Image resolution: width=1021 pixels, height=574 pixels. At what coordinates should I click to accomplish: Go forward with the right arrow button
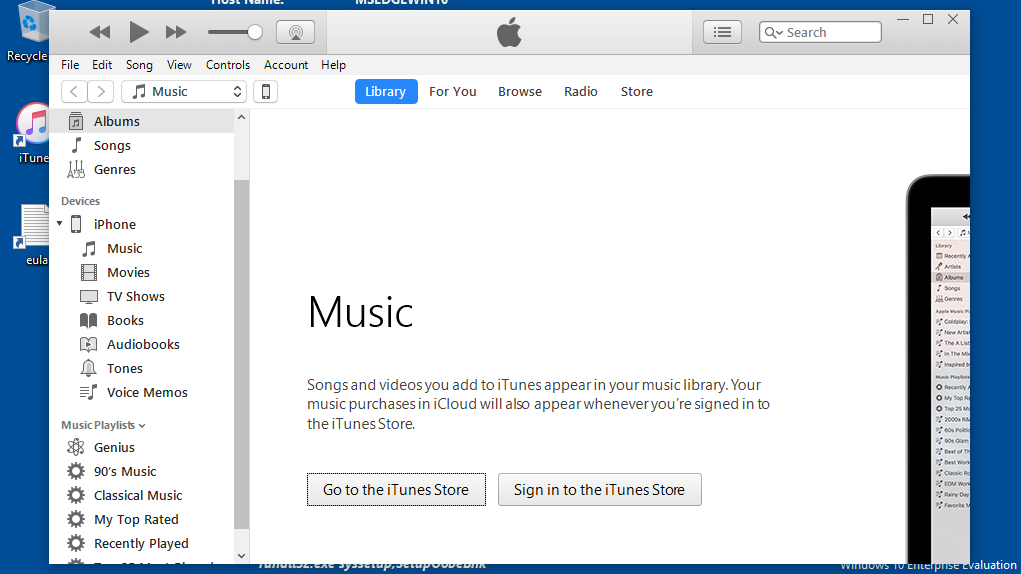click(x=101, y=92)
